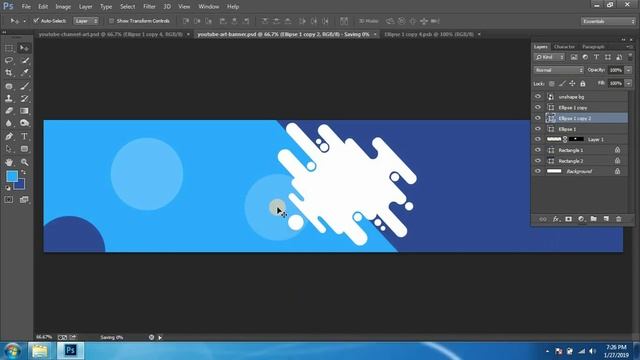Open the Filter menu
Image resolution: width=640 pixels, height=360 pixels.
[x=149, y=7]
